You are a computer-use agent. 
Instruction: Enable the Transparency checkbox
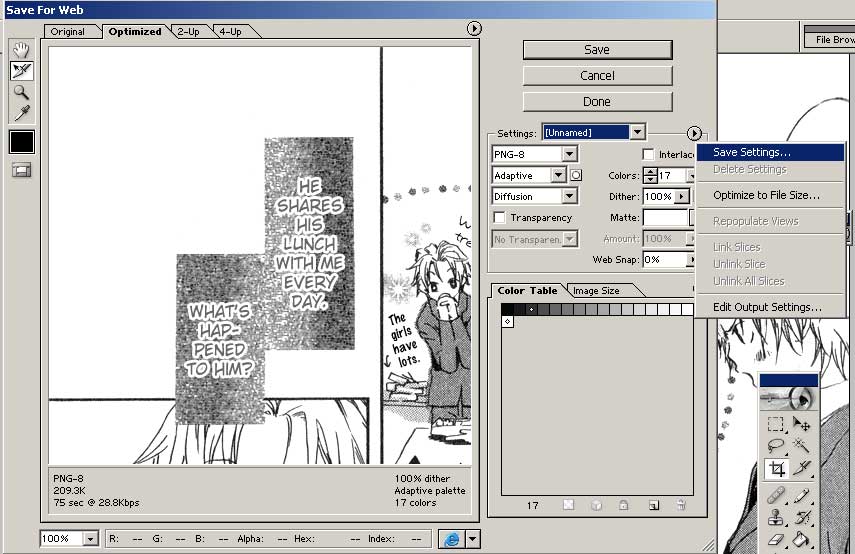tap(499, 218)
